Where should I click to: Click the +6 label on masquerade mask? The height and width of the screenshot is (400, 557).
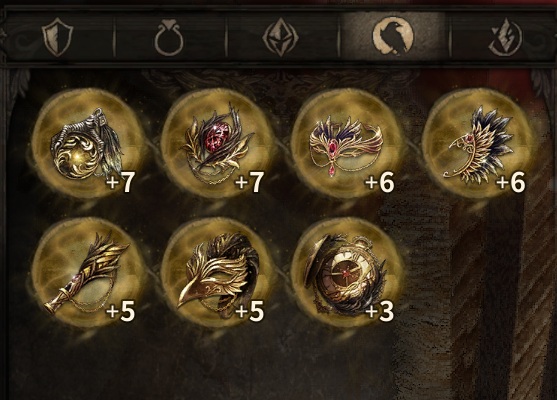point(380,183)
